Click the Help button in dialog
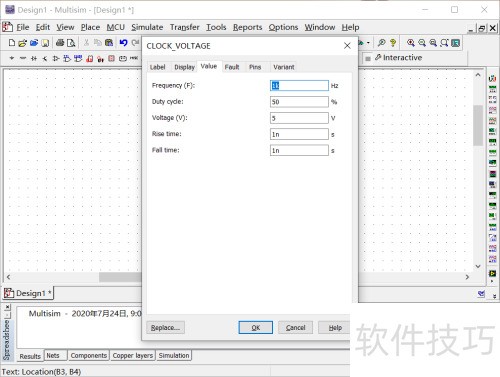The height and width of the screenshot is (377, 500). tap(335, 328)
